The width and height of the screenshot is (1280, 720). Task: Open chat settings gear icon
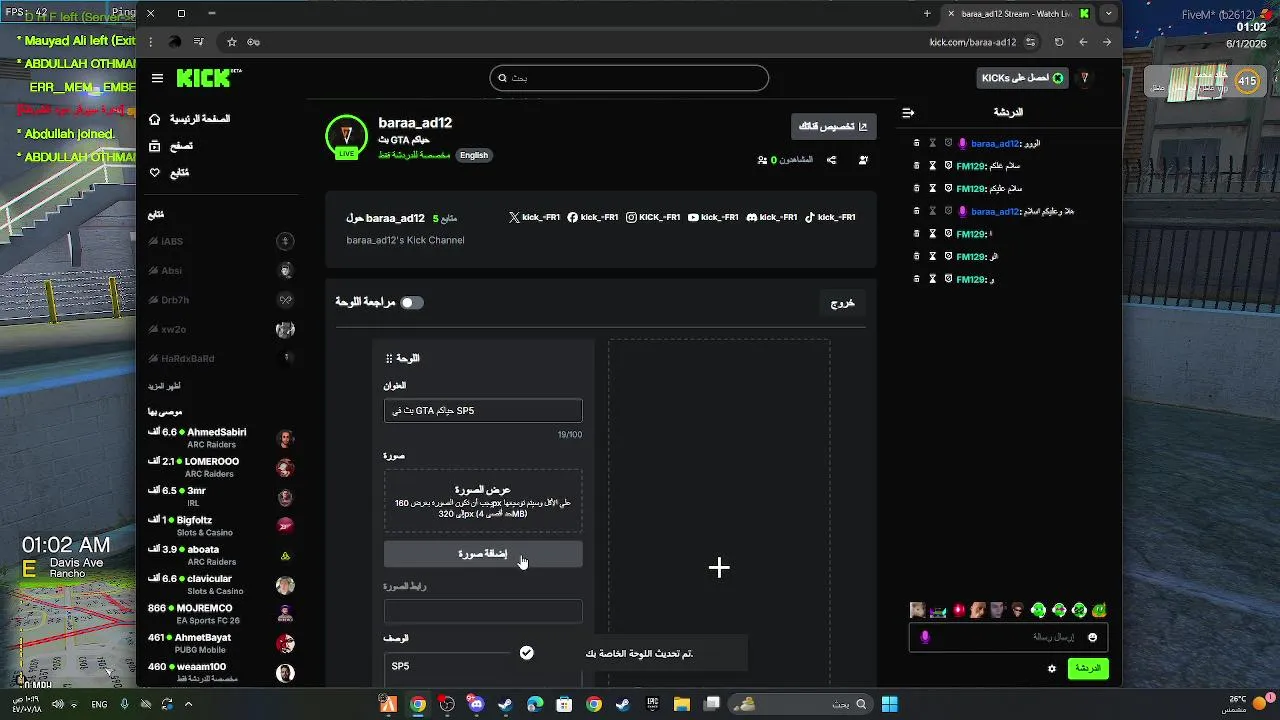click(x=1051, y=669)
